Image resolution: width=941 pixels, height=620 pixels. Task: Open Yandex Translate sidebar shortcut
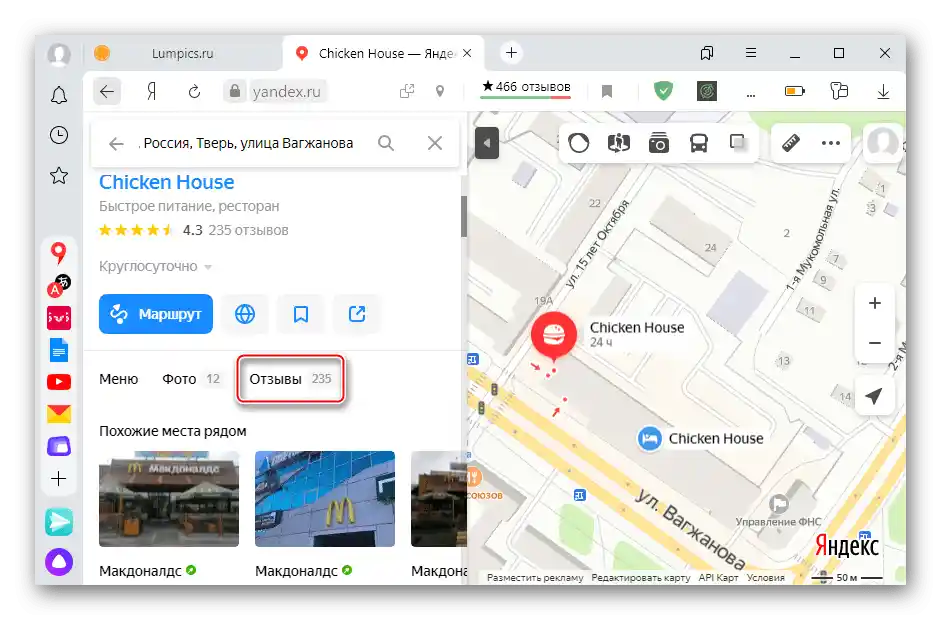click(x=59, y=286)
